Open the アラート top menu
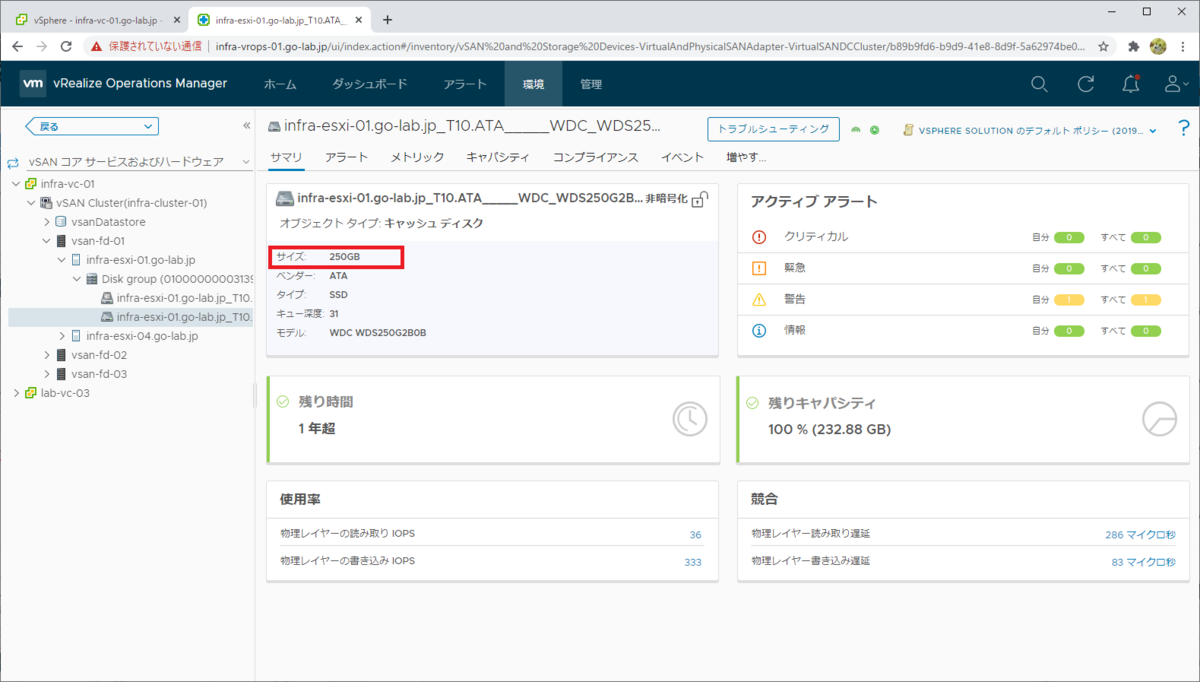 pyautogui.click(x=465, y=85)
